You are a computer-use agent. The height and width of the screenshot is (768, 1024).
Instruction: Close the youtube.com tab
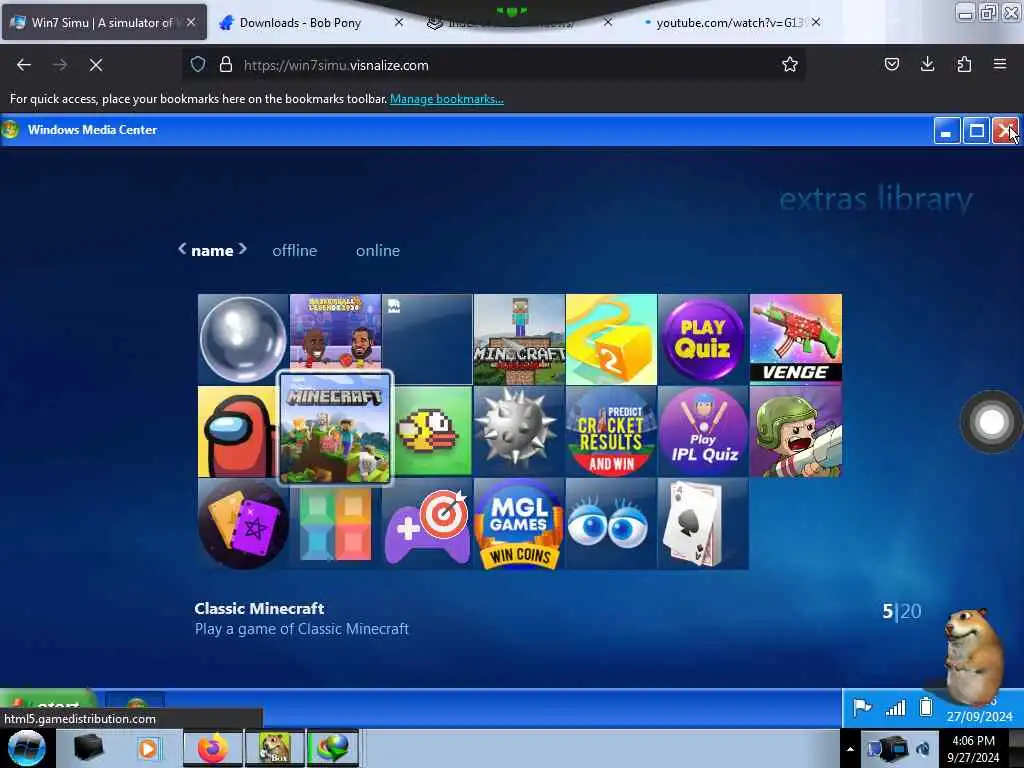point(816,22)
